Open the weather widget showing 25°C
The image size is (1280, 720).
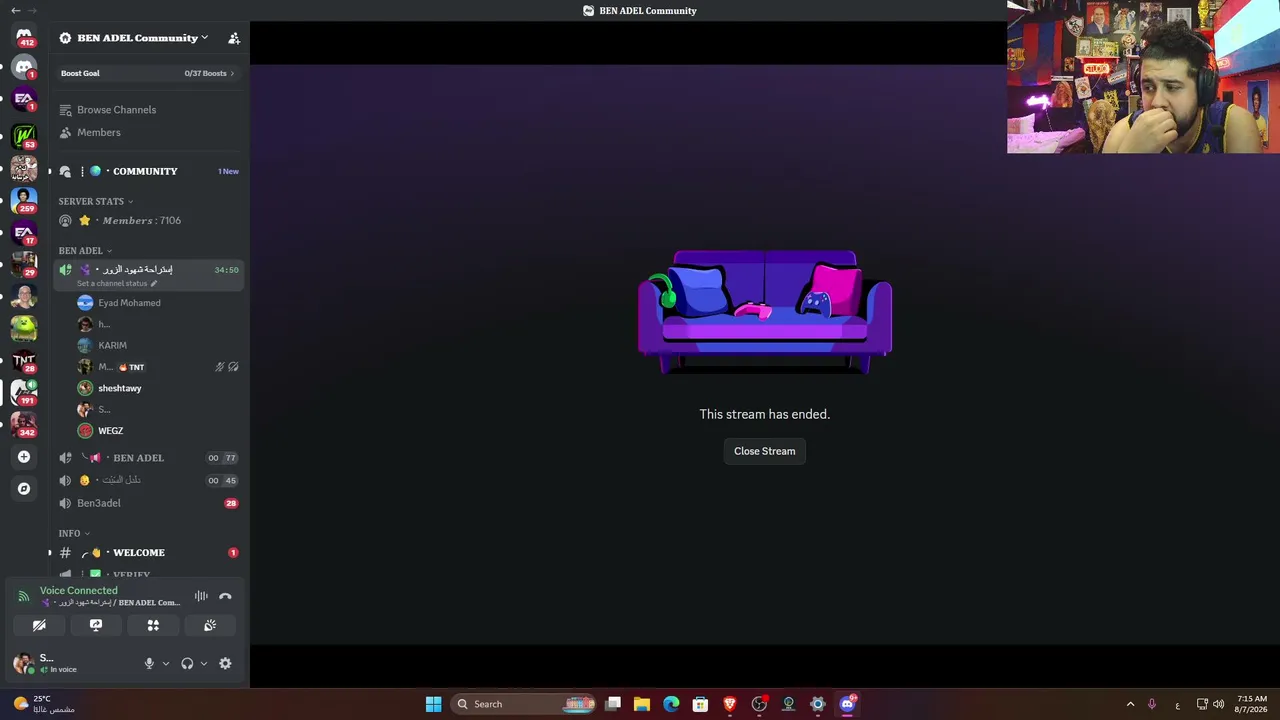coord(42,704)
